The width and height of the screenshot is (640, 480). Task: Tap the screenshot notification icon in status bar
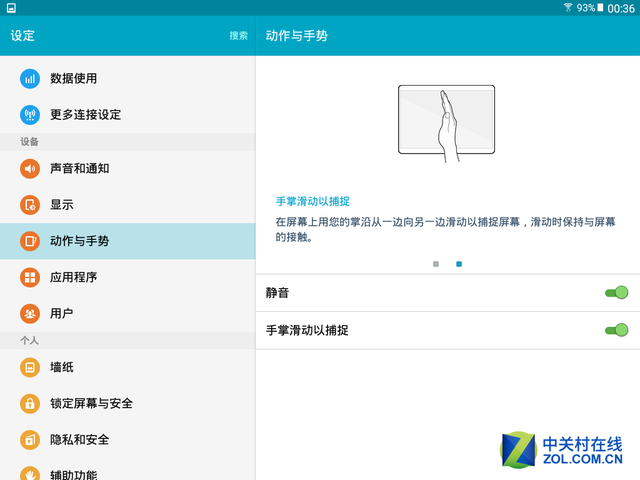point(11,8)
